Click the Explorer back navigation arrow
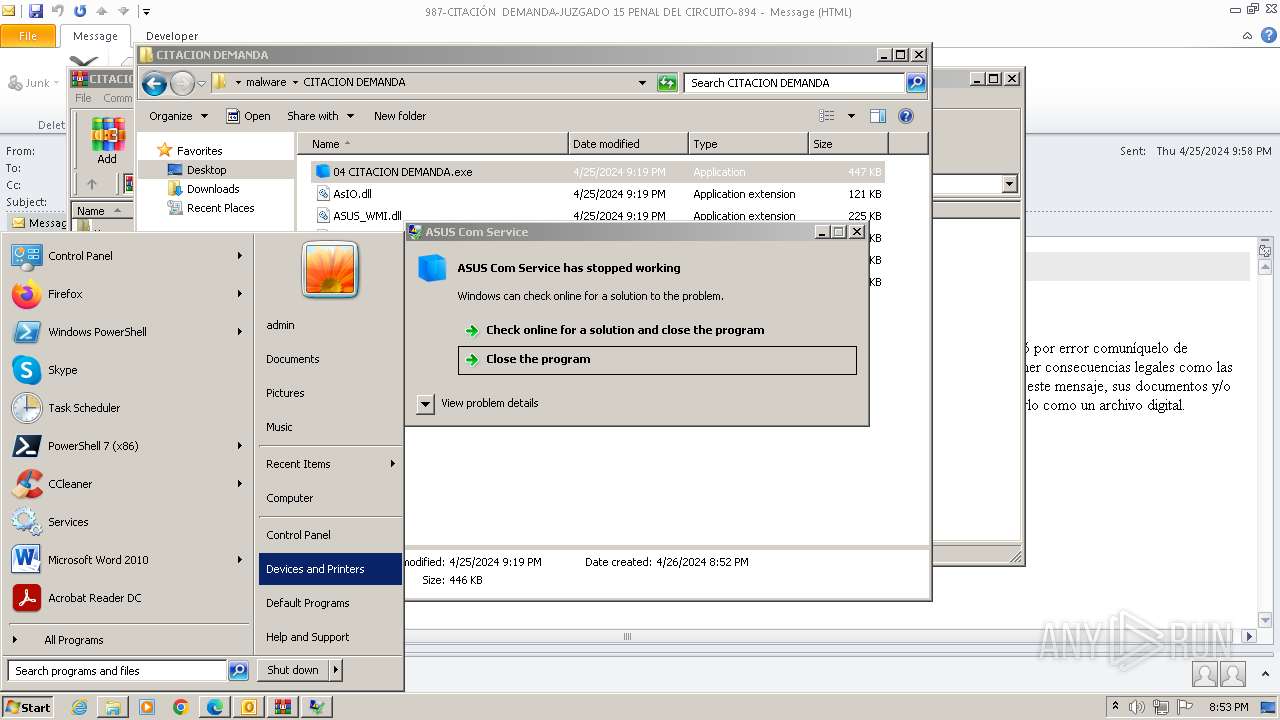Image resolution: width=1280 pixels, height=720 pixels. [x=154, y=83]
